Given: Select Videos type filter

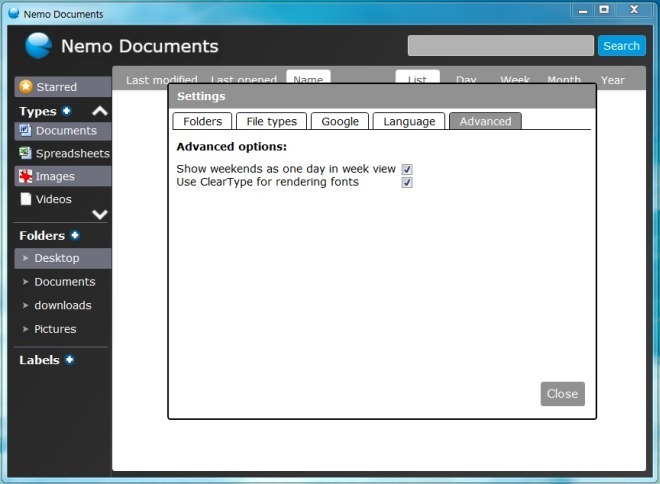Looking at the screenshot, I should coord(63,199).
